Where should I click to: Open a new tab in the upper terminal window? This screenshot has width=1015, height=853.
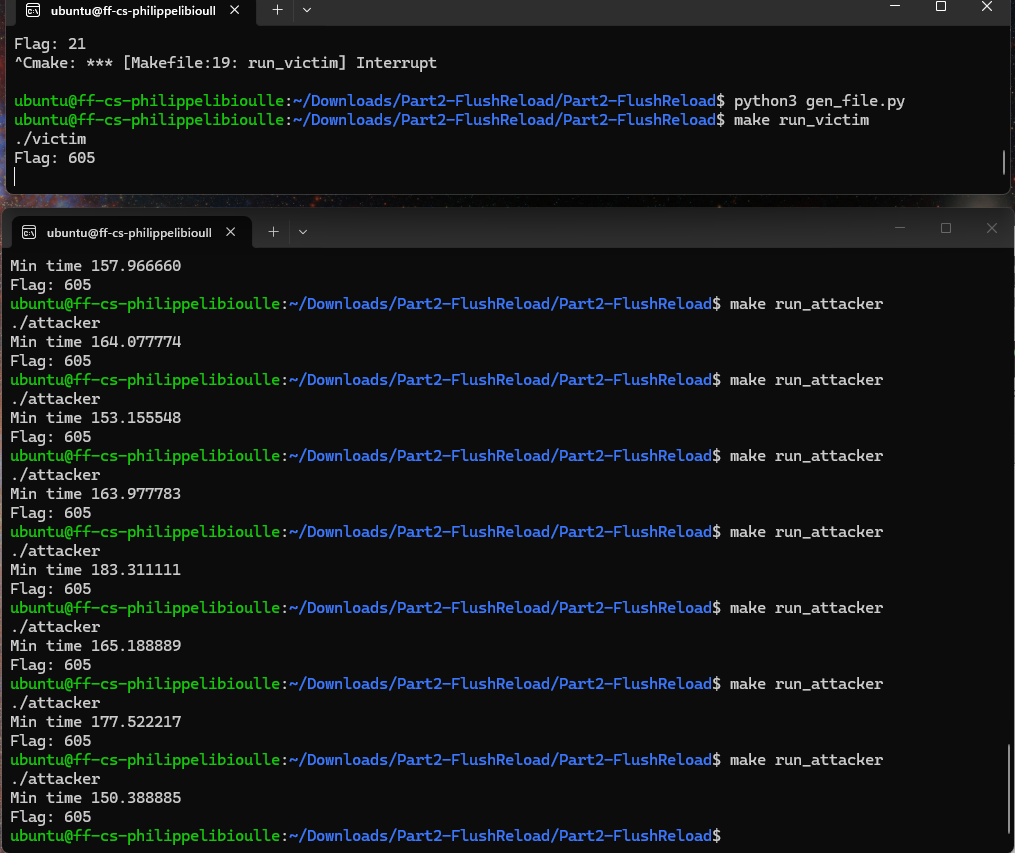coord(277,10)
